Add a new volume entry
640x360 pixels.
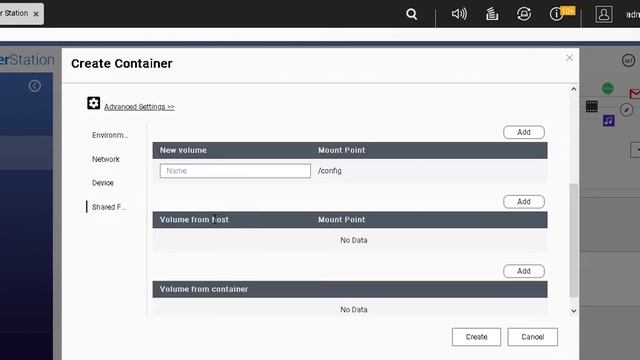tap(524, 132)
